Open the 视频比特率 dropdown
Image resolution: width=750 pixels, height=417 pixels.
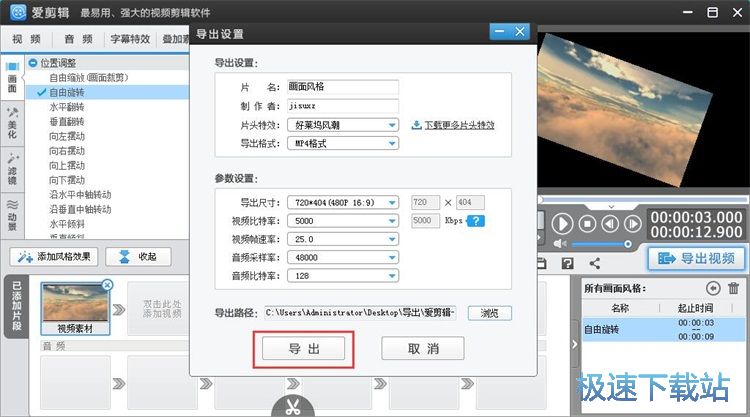pos(343,220)
